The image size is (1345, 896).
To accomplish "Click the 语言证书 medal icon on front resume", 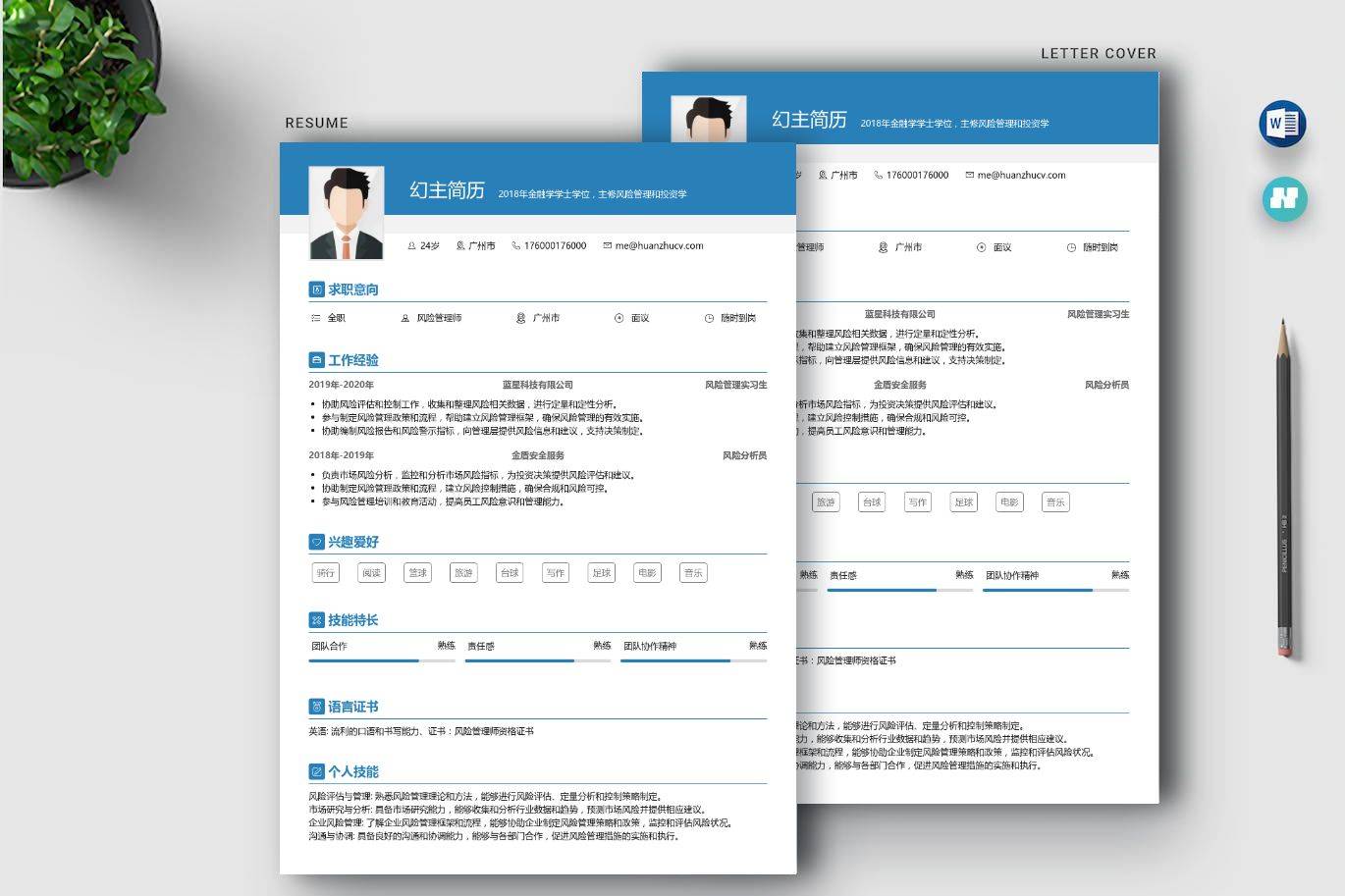I will (x=316, y=707).
